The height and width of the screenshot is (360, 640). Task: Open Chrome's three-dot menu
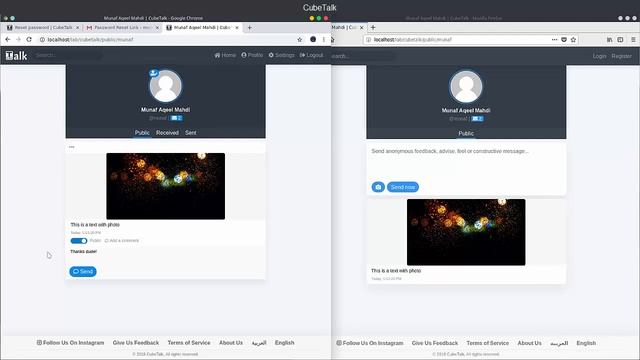324,40
